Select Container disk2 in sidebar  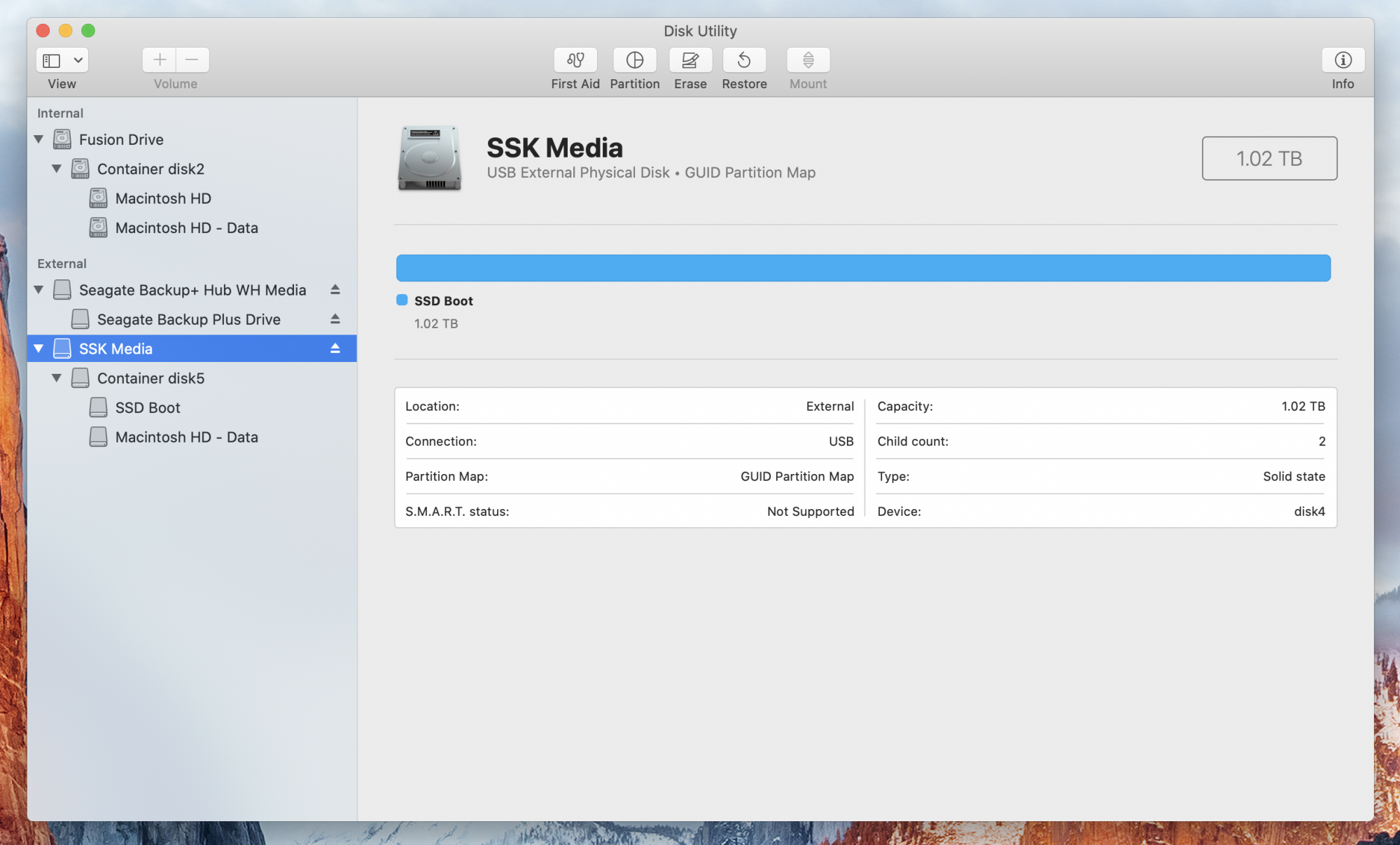(192, 169)
